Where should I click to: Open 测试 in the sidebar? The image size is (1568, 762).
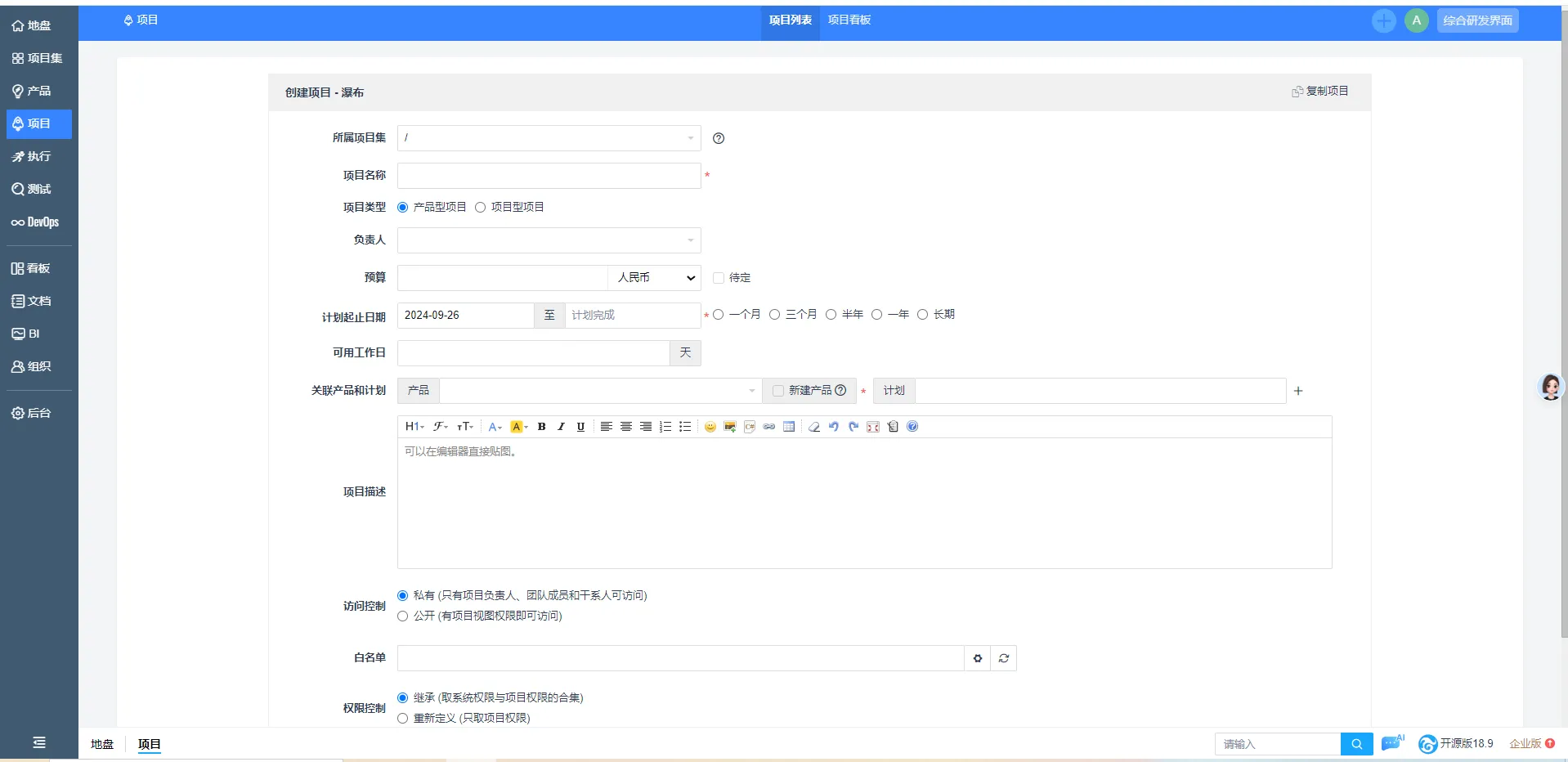[38, 190]
